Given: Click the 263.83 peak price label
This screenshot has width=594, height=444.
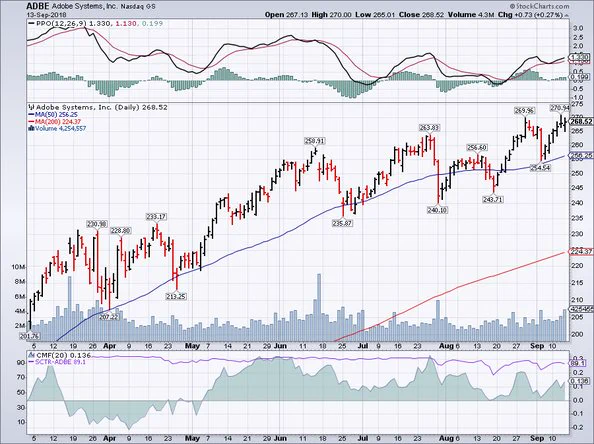Looking at the screenshot, I should pyautogui.click(x=429, y=127).
